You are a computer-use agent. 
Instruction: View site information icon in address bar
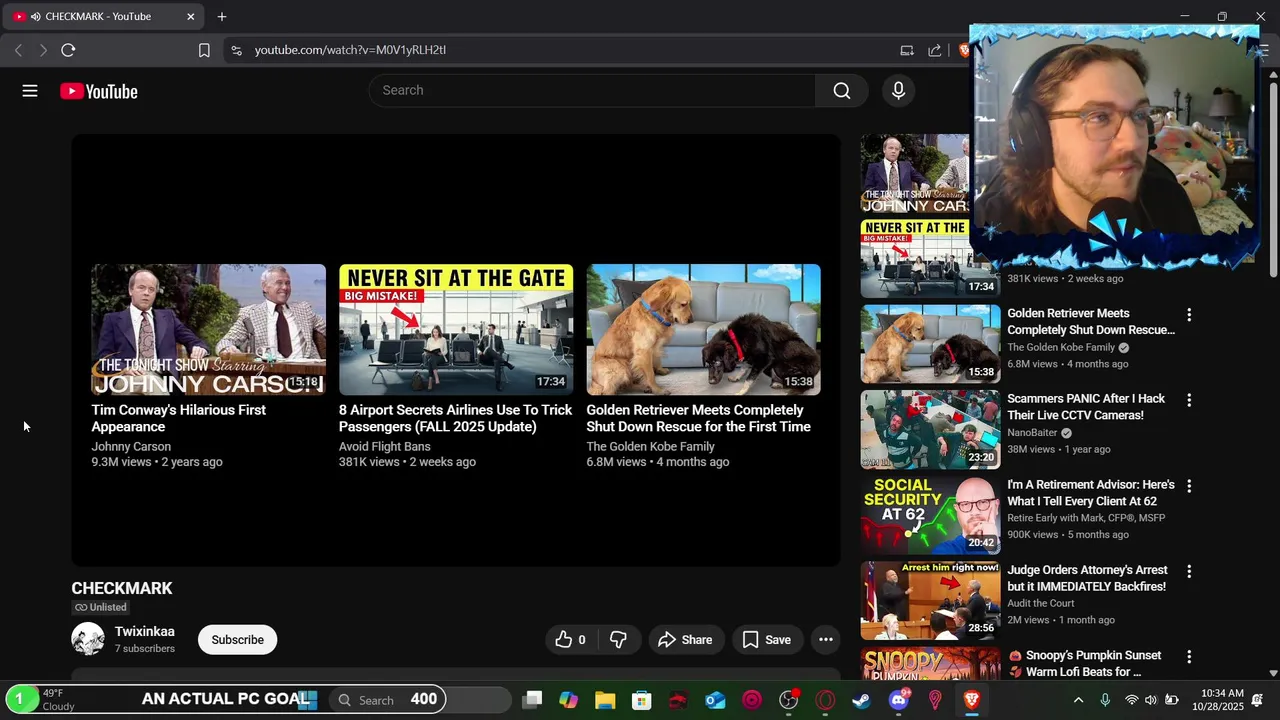(x=235, y=50)
